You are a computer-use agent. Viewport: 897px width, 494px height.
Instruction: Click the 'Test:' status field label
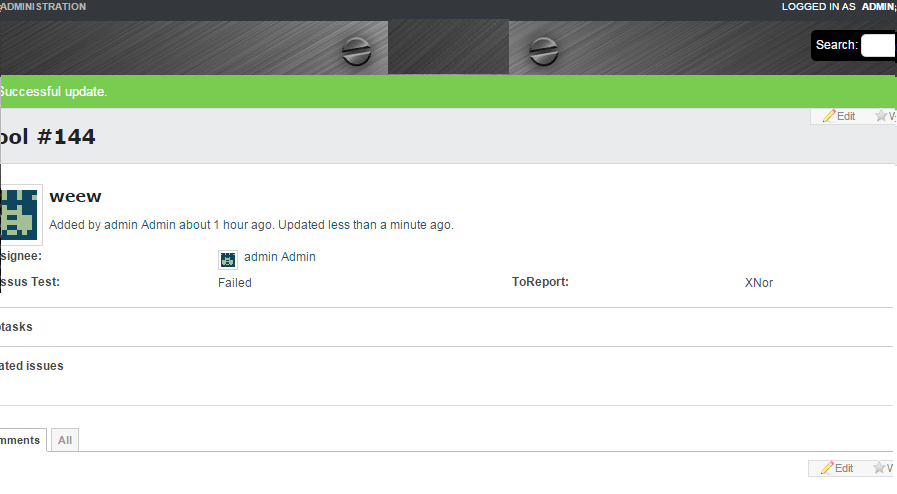[45, 282]
